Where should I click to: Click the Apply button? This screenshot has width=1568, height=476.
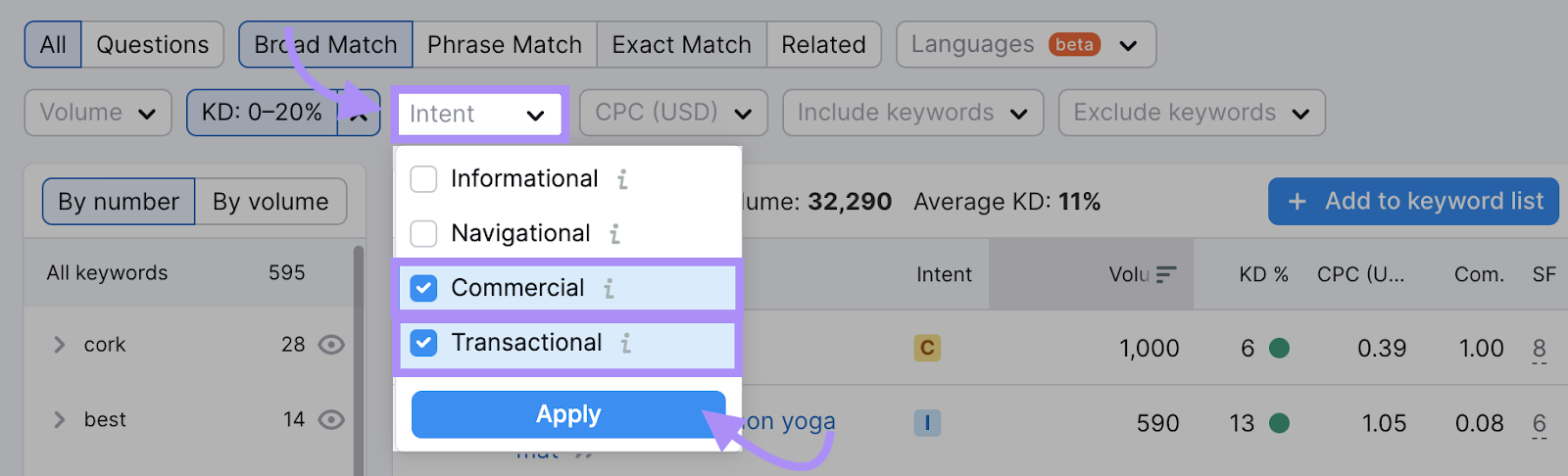(x=568, y=414)
